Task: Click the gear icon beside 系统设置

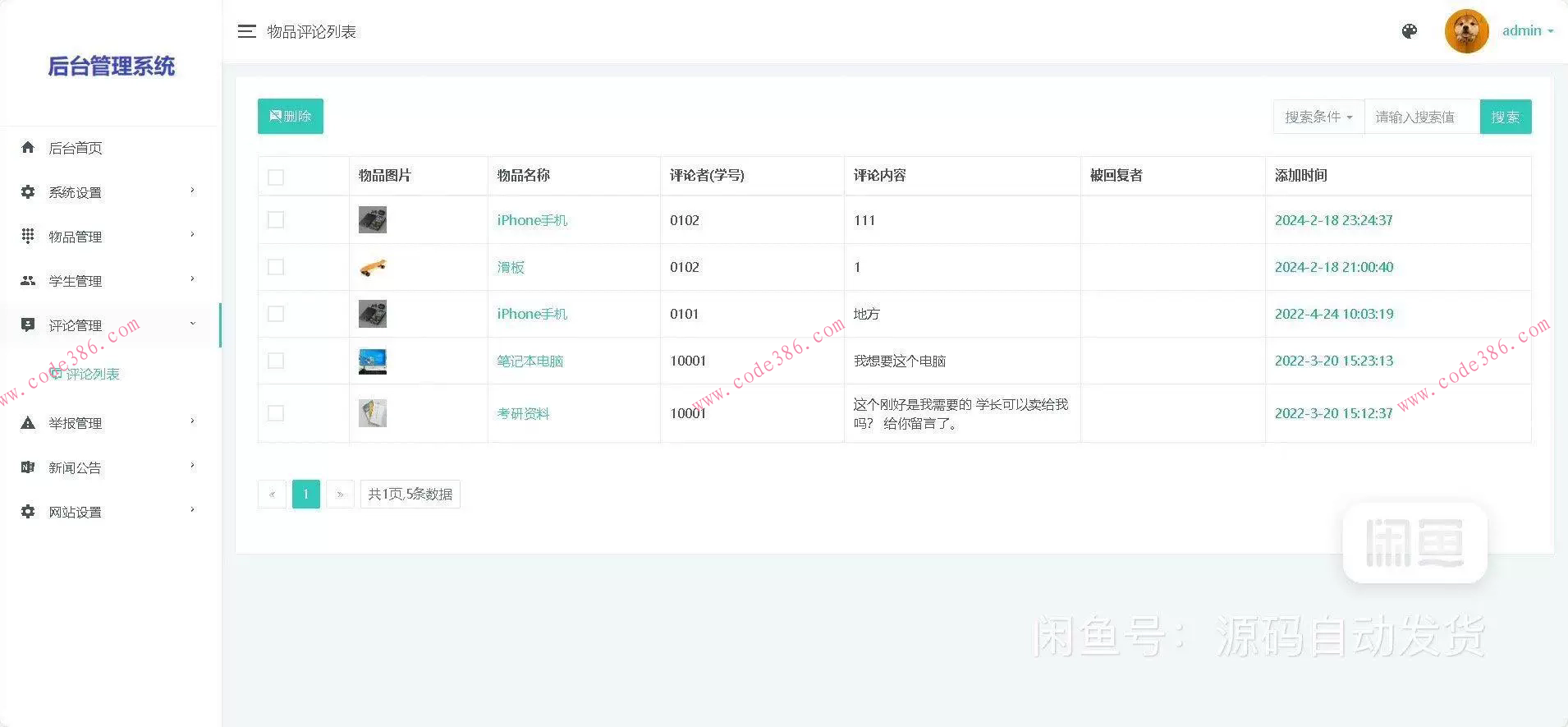Action: click(x=28, y=192)
